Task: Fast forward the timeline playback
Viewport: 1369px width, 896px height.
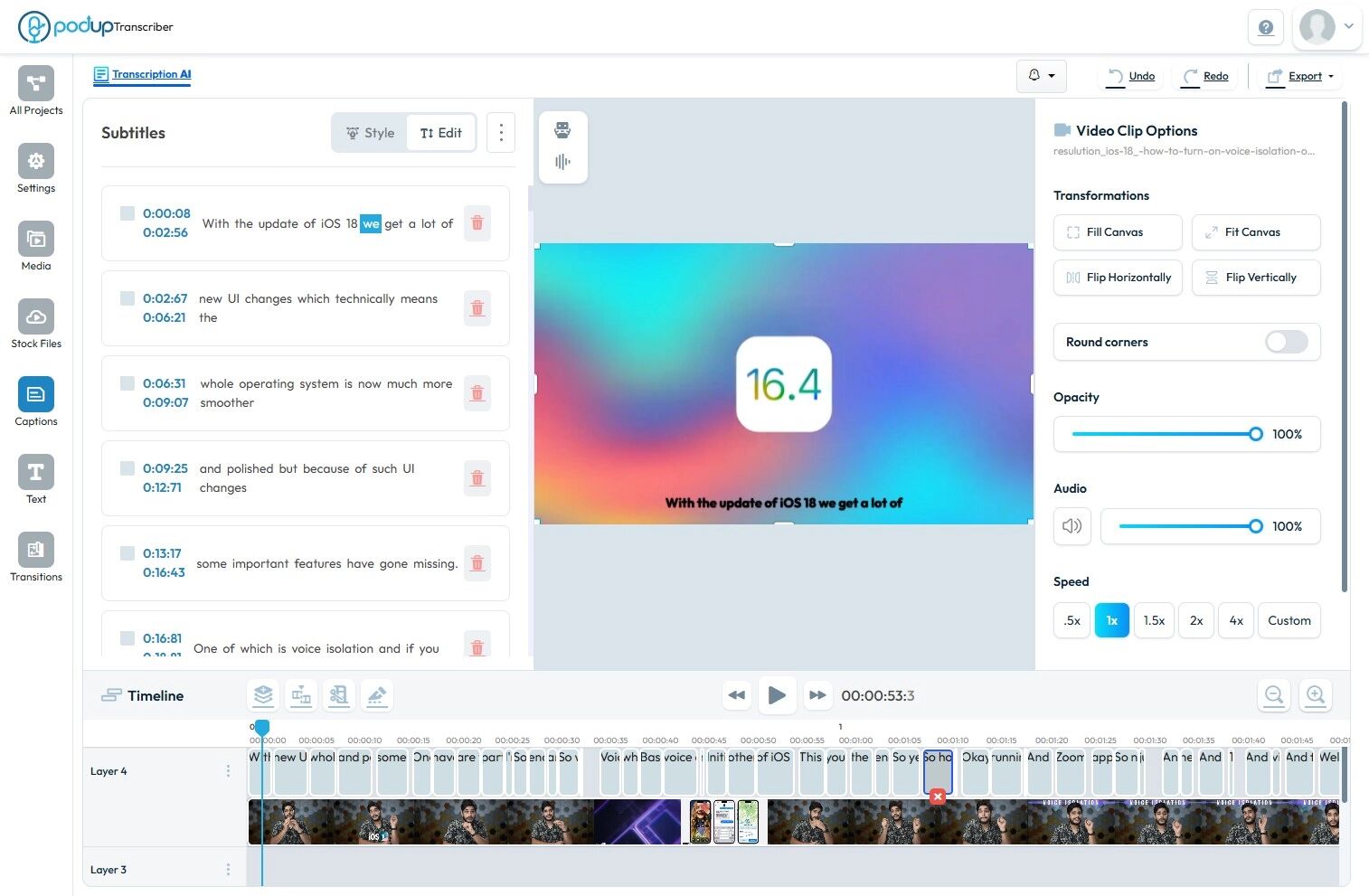Action: [817, 695]
